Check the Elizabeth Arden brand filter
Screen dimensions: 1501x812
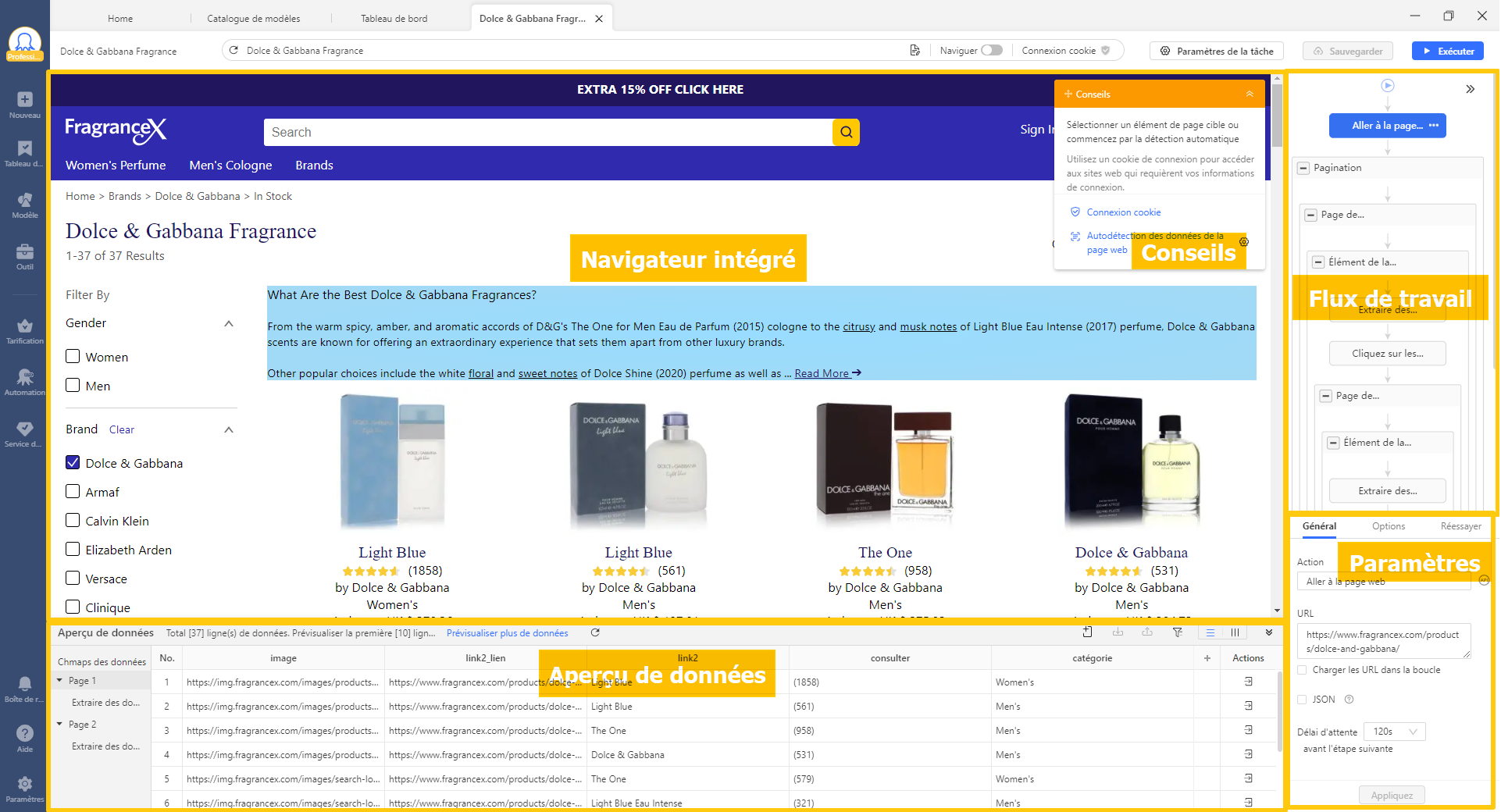(x=73, y=549)
